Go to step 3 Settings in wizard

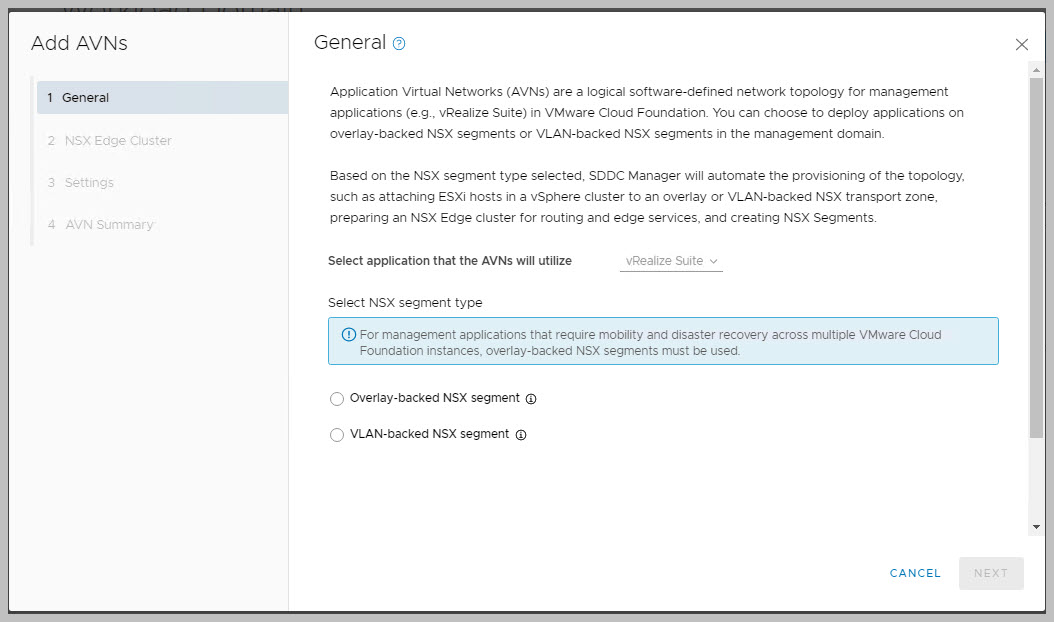tap(89, 183)
